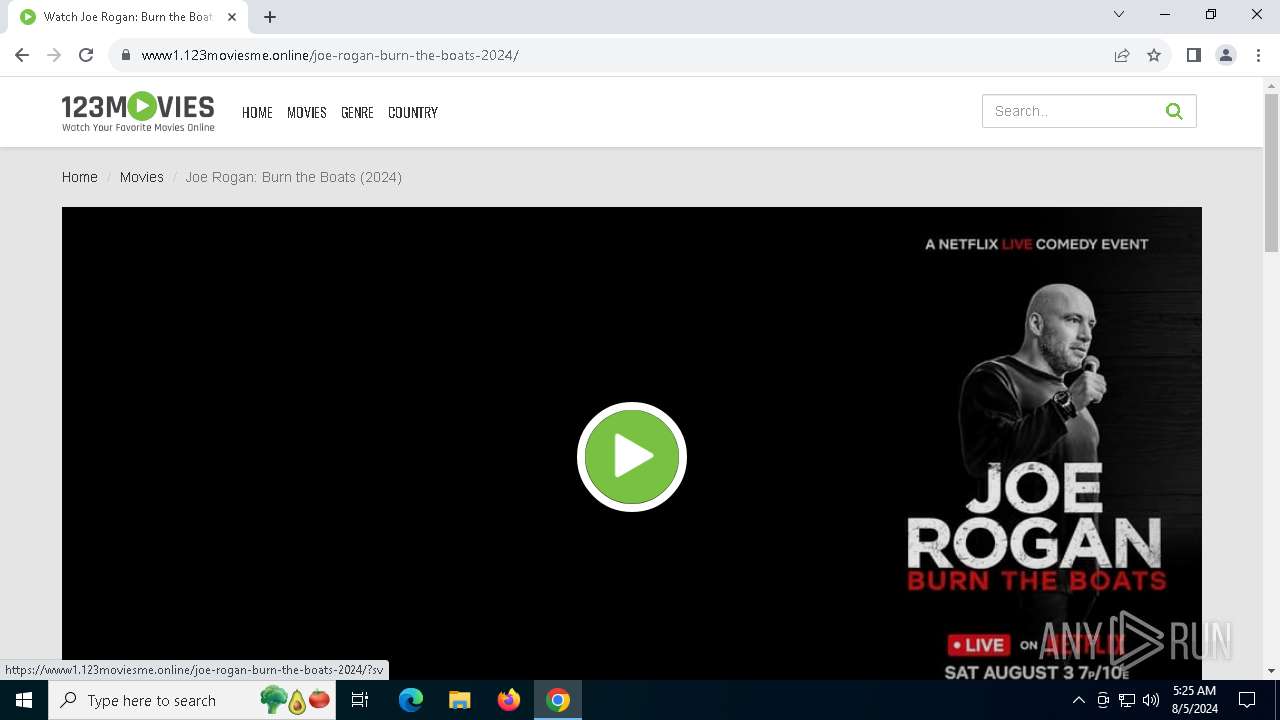Go back in Chrome
Image resolution: width=1280 pixels, height=720 pixels.
click(22, 55)
